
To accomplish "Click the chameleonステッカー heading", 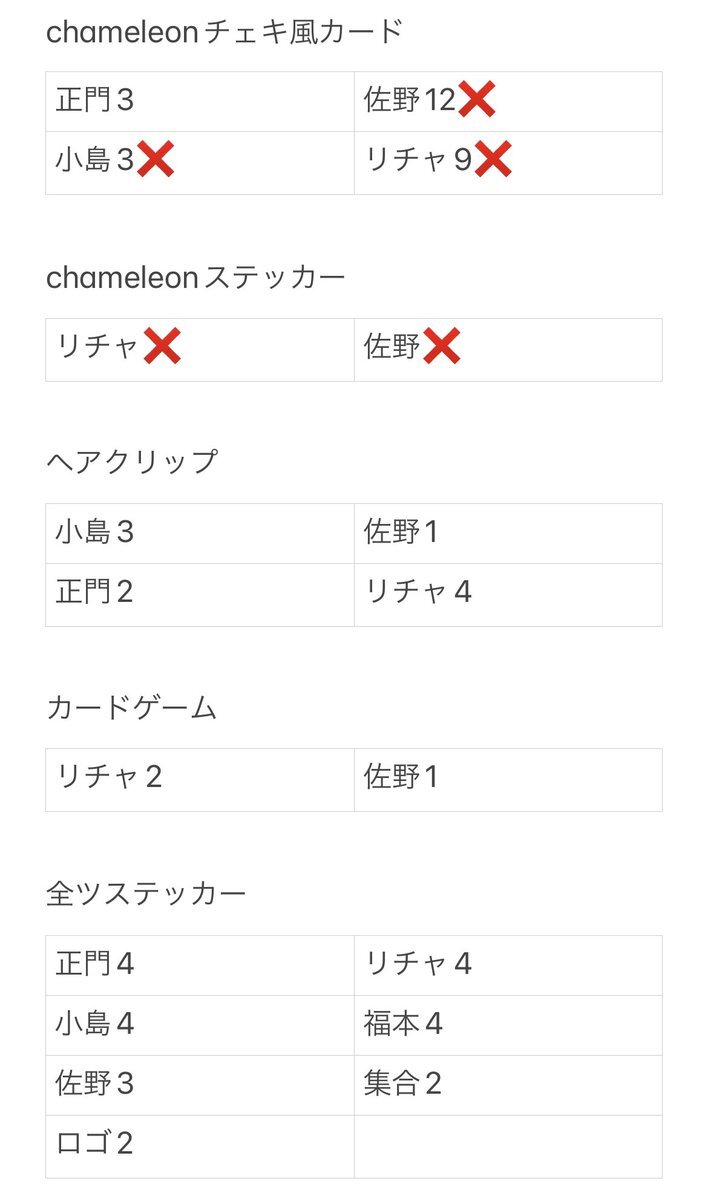I will pyautogui.click(x=196, y=278).
